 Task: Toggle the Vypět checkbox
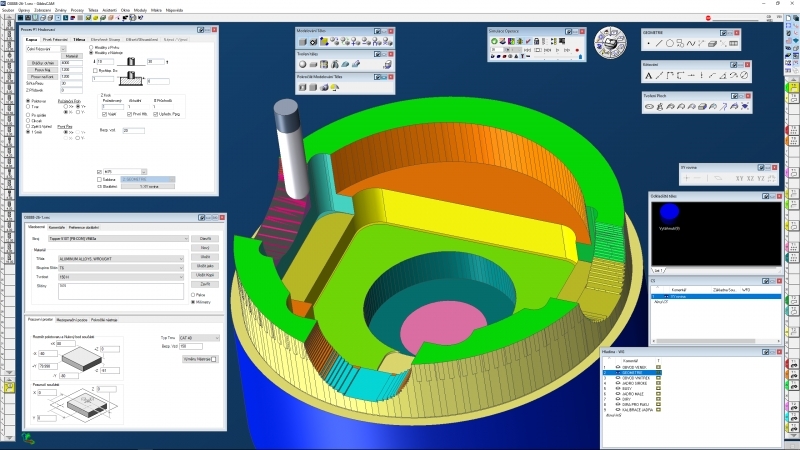105,113
